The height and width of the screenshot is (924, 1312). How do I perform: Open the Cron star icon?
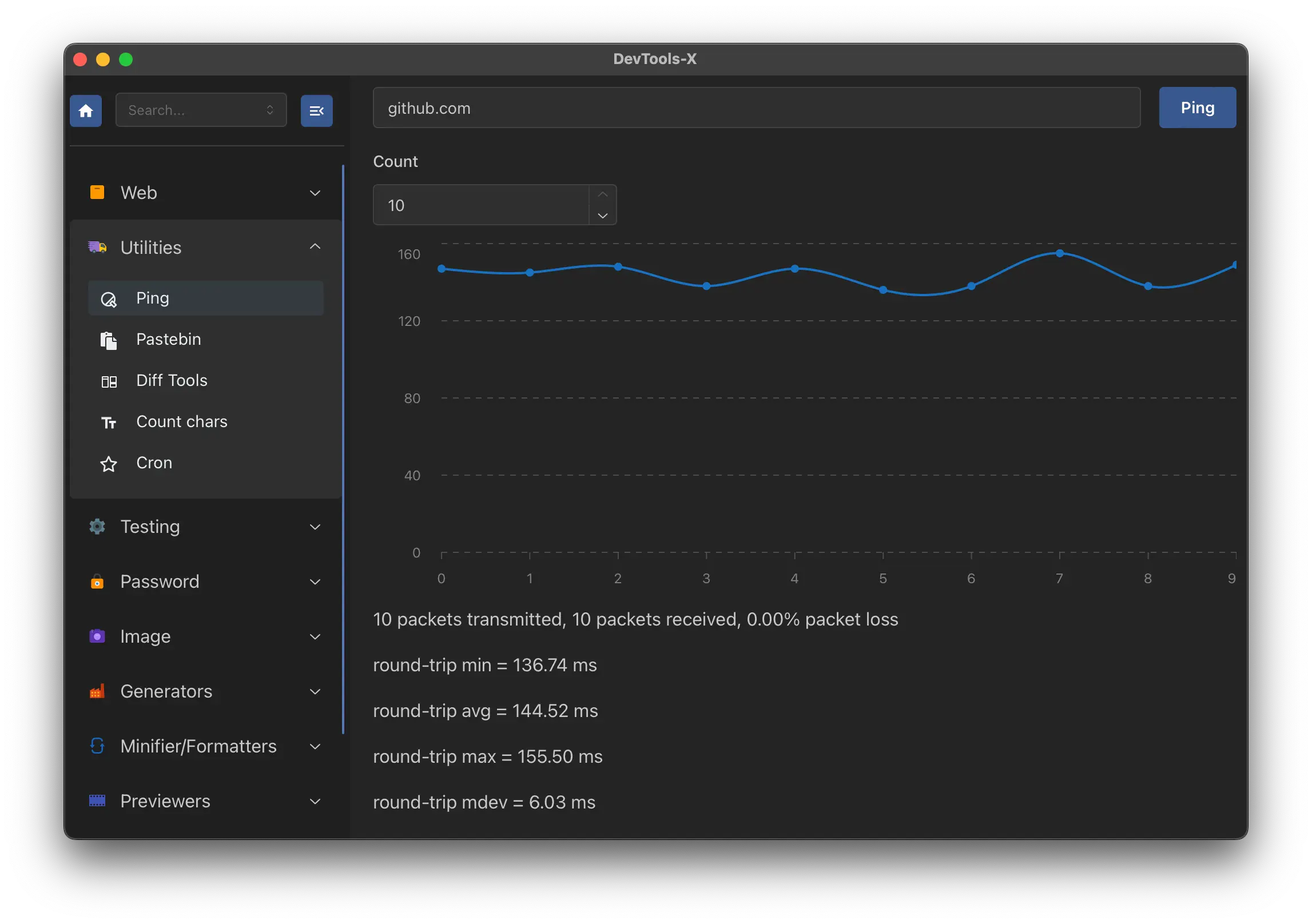pos(109,464)
